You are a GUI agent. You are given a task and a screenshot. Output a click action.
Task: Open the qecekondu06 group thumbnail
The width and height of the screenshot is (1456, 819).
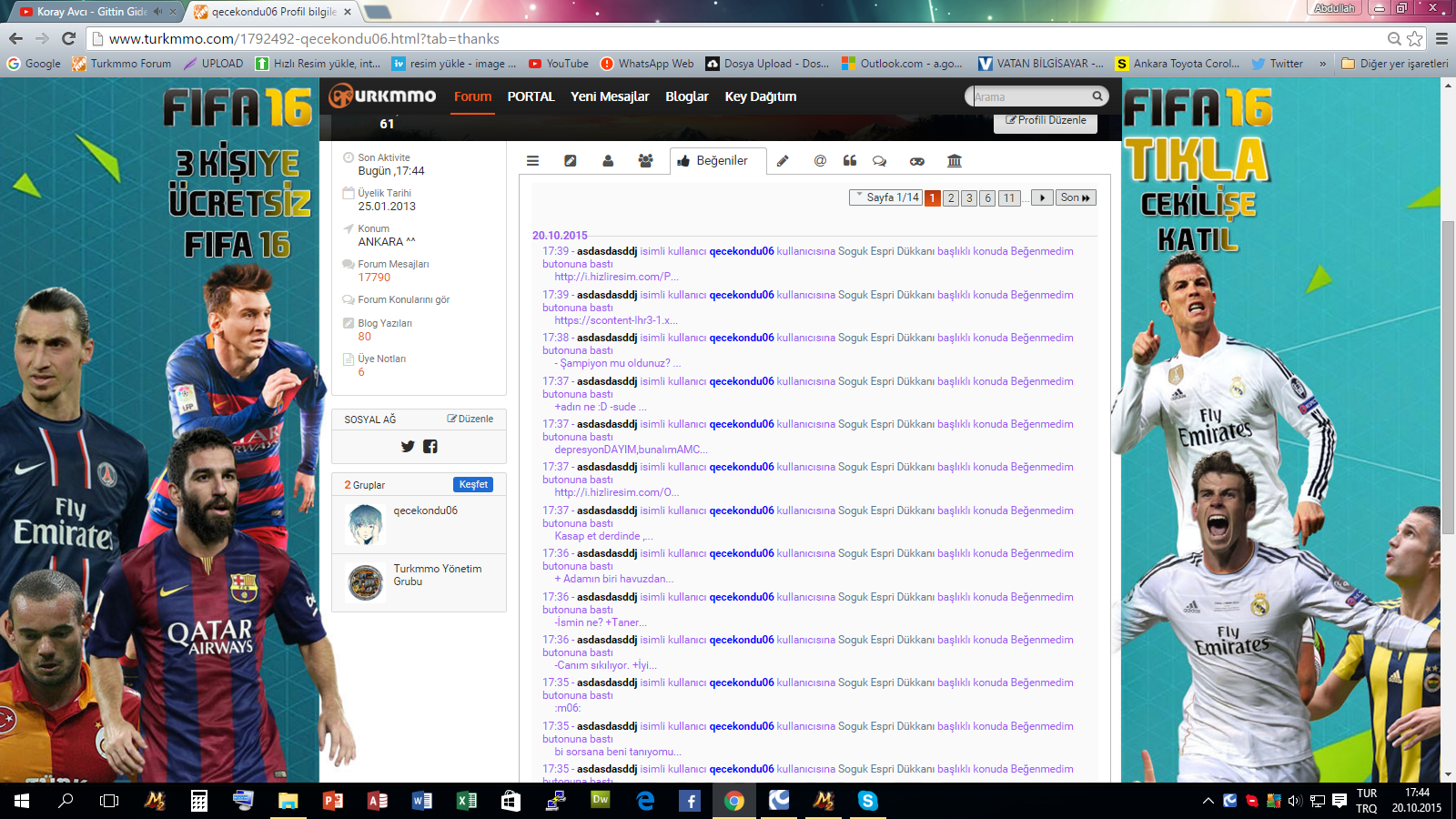[366, 524]
